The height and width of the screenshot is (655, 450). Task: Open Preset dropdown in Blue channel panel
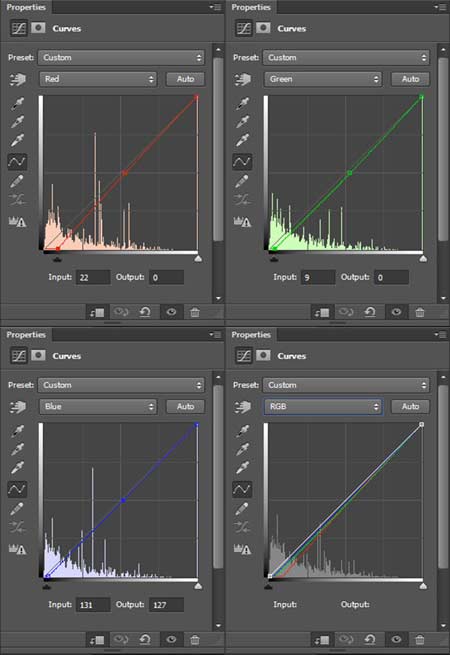[x=121, y=385]
